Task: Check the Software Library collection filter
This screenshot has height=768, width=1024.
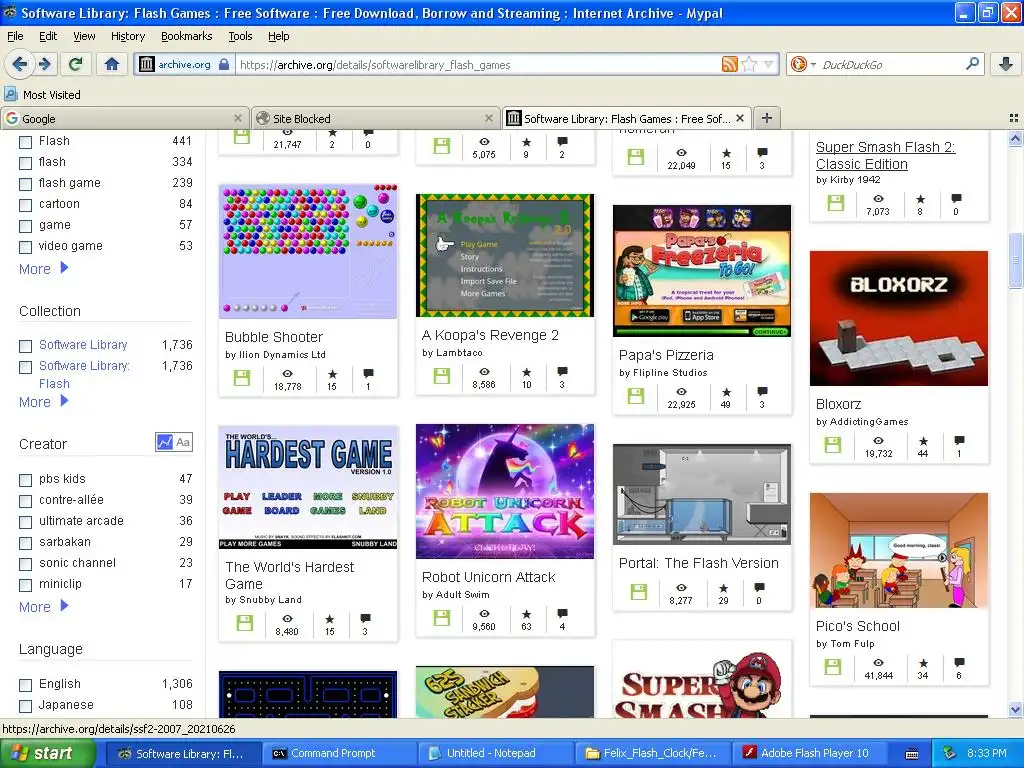Action: pyautogui.click(x=25, y=345)
